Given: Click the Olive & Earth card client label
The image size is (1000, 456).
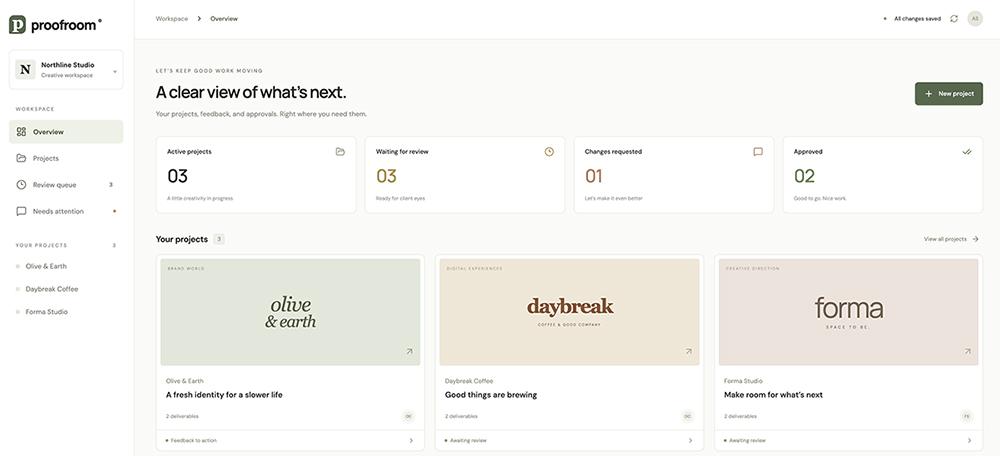Looking at the screenshot, I should tap(184, 381).
